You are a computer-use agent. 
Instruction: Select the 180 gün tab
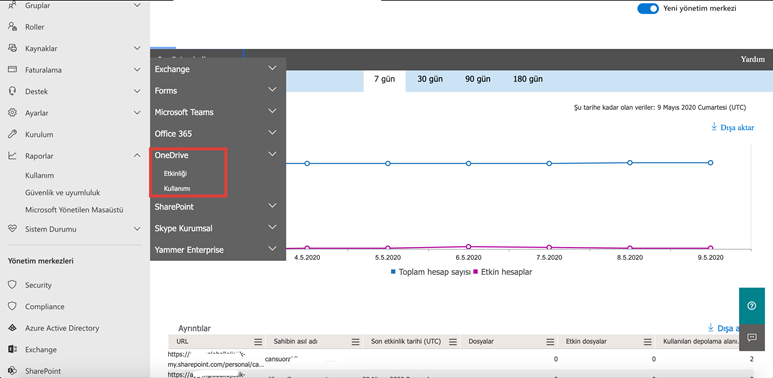[x=527, y=79]
